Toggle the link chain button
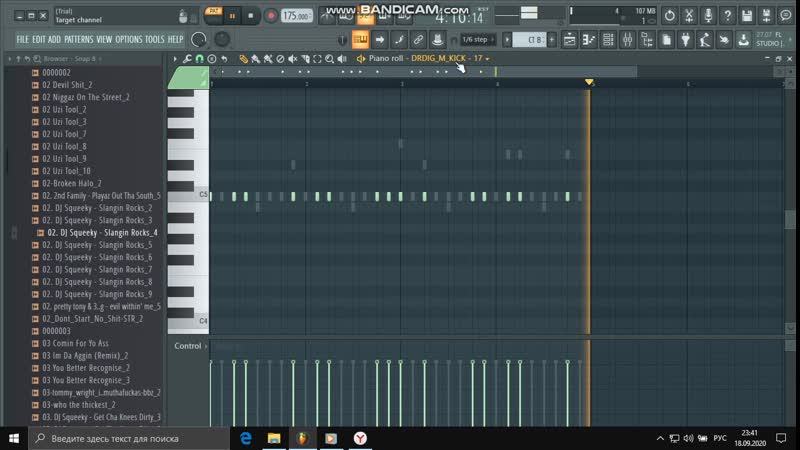The height and width of the screenshot is (450, 800). (418, 39)
